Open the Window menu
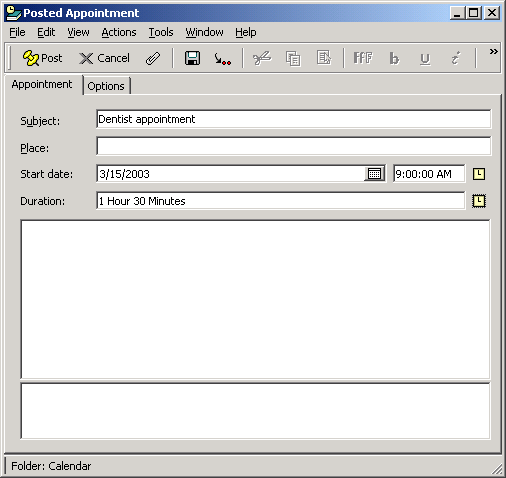 coord(204,32)
